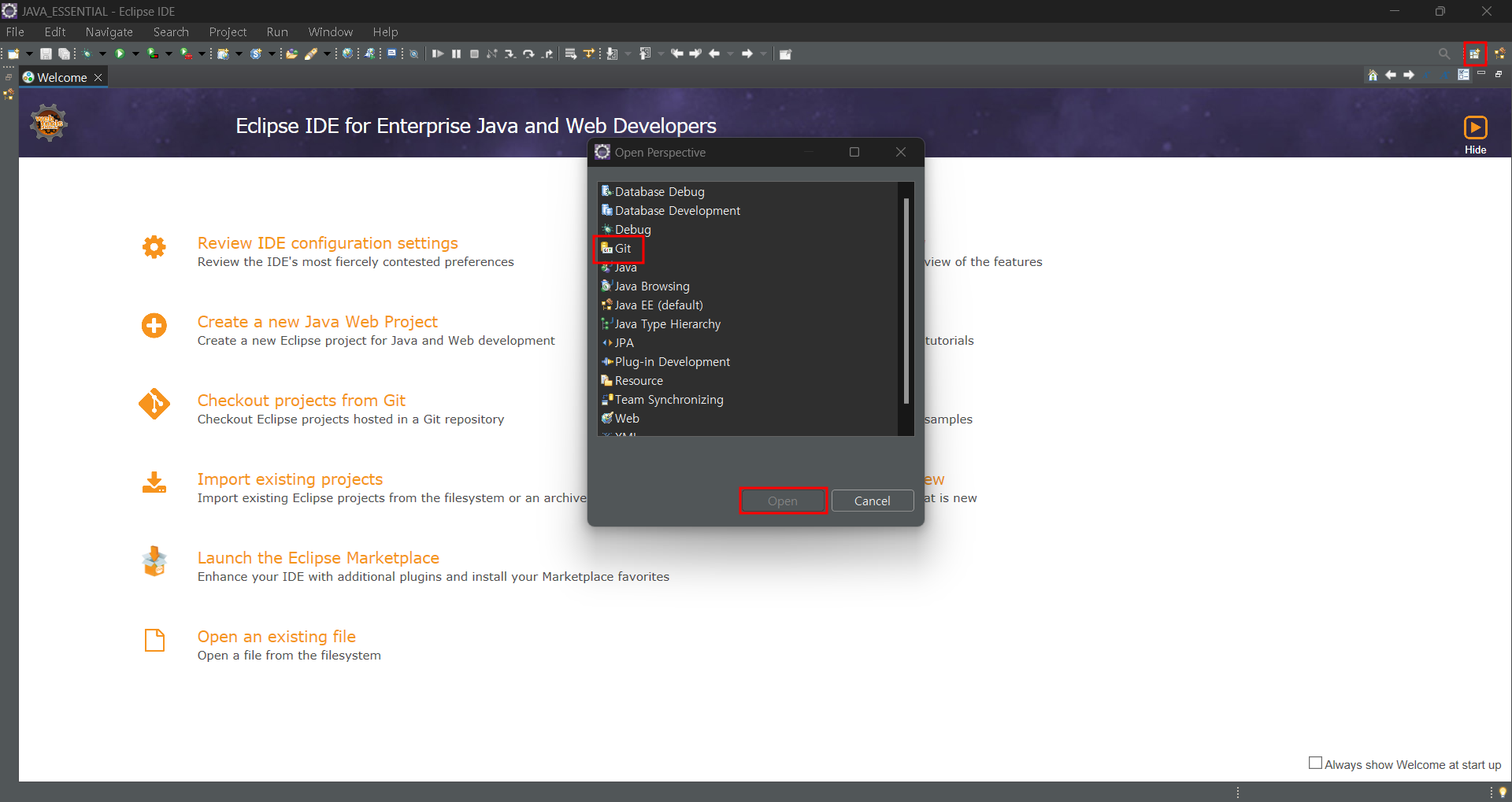Close the Welcome tab
Screen dimensions: 1512x802
(98, 77)
